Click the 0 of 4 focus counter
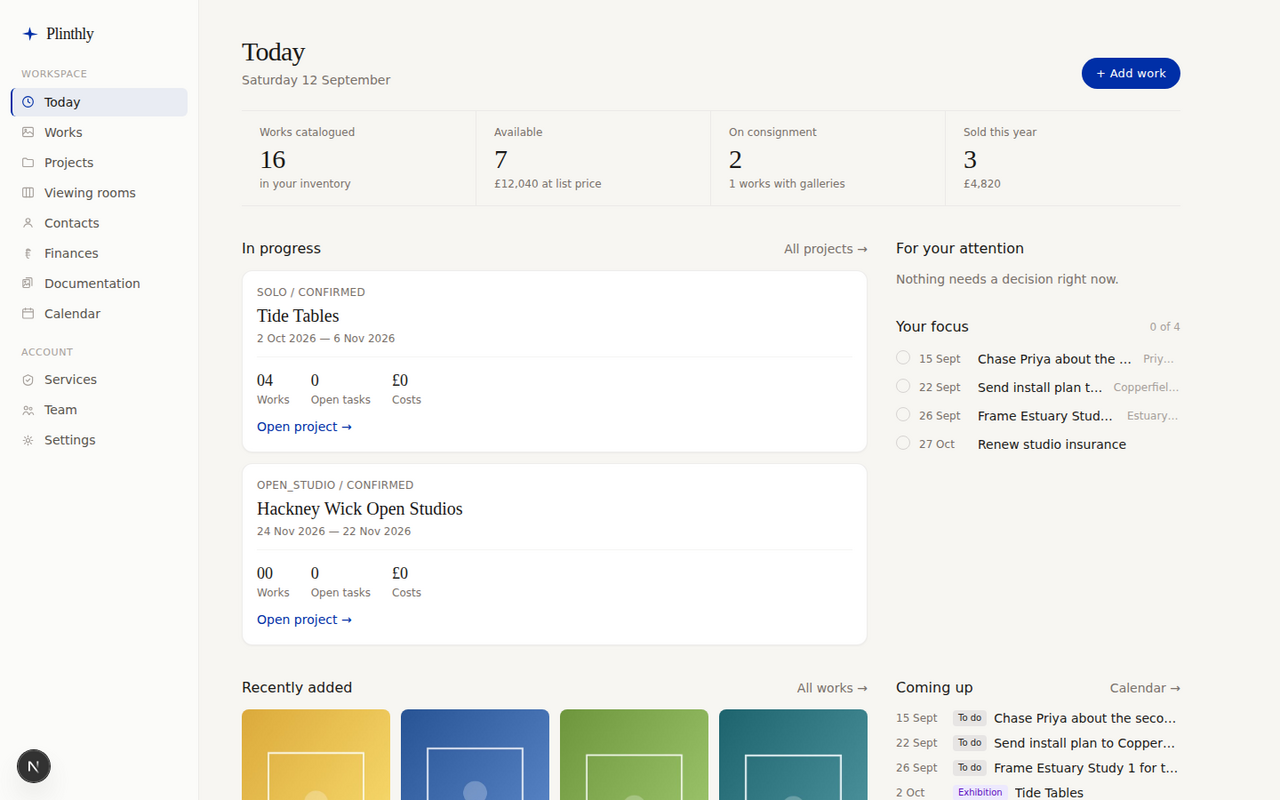 (1165, 327)
